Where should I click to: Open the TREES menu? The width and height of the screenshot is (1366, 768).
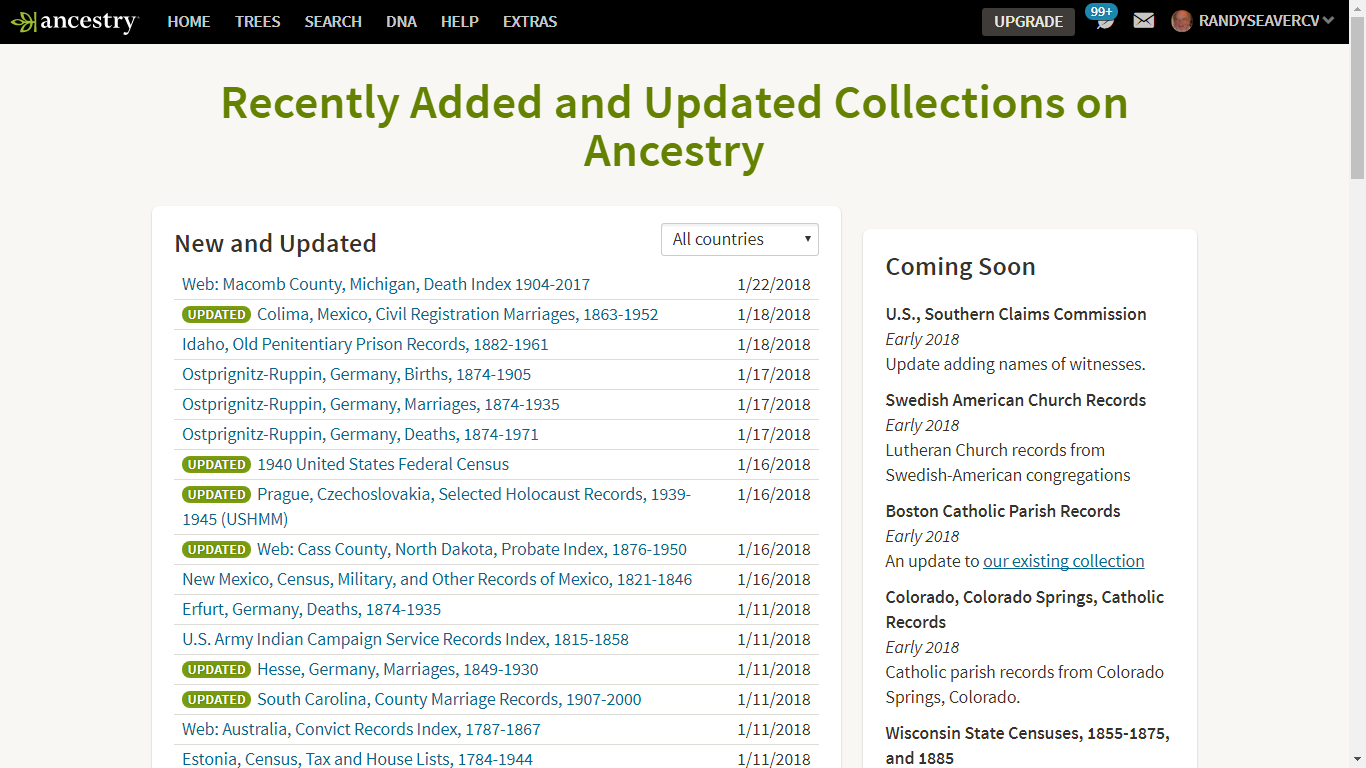(258, 21)
